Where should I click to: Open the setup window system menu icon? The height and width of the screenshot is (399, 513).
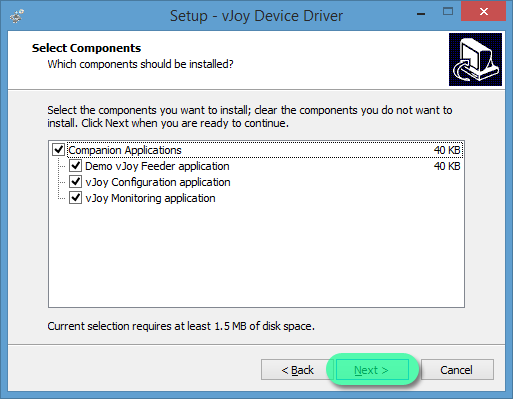pyautogui.click(x=17, y=16)
